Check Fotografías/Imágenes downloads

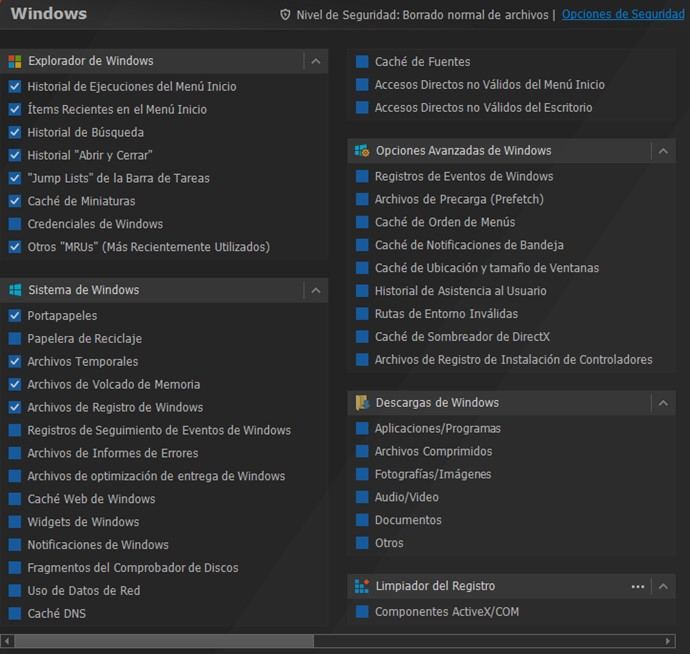362,474
